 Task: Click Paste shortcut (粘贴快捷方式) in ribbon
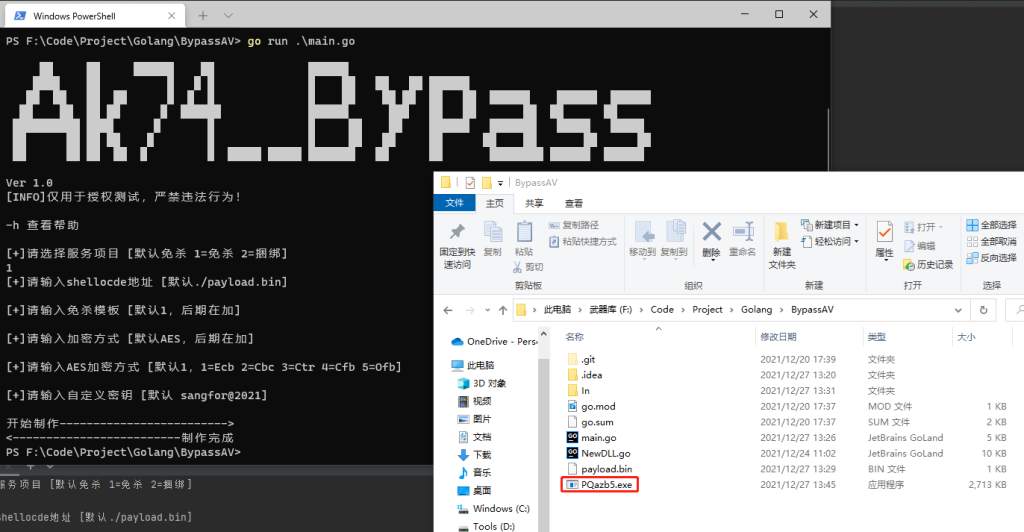click(583, 242)
